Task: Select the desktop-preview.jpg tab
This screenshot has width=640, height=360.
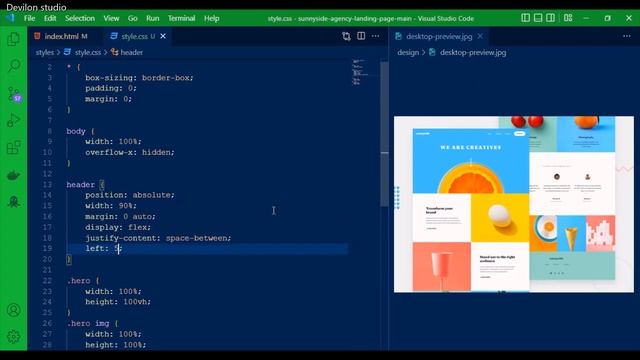Action: (x=439, y=36)
